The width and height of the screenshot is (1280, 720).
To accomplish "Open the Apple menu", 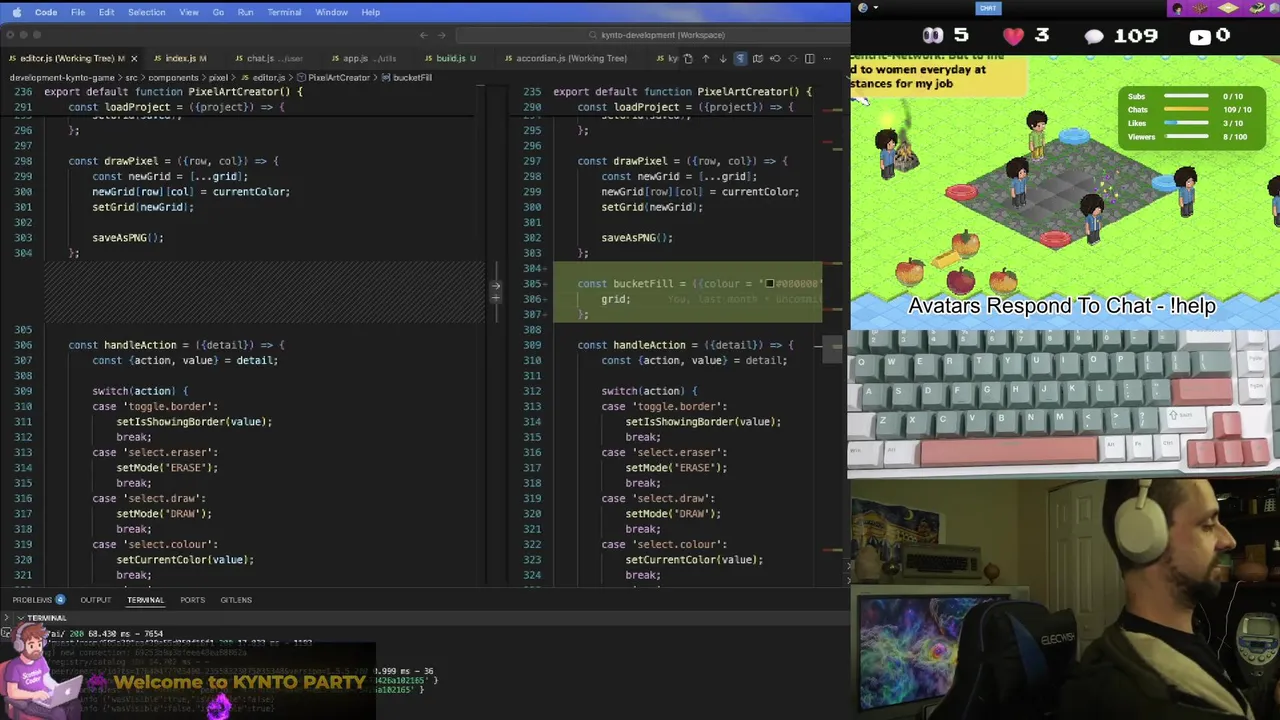I will click(16, 12).
